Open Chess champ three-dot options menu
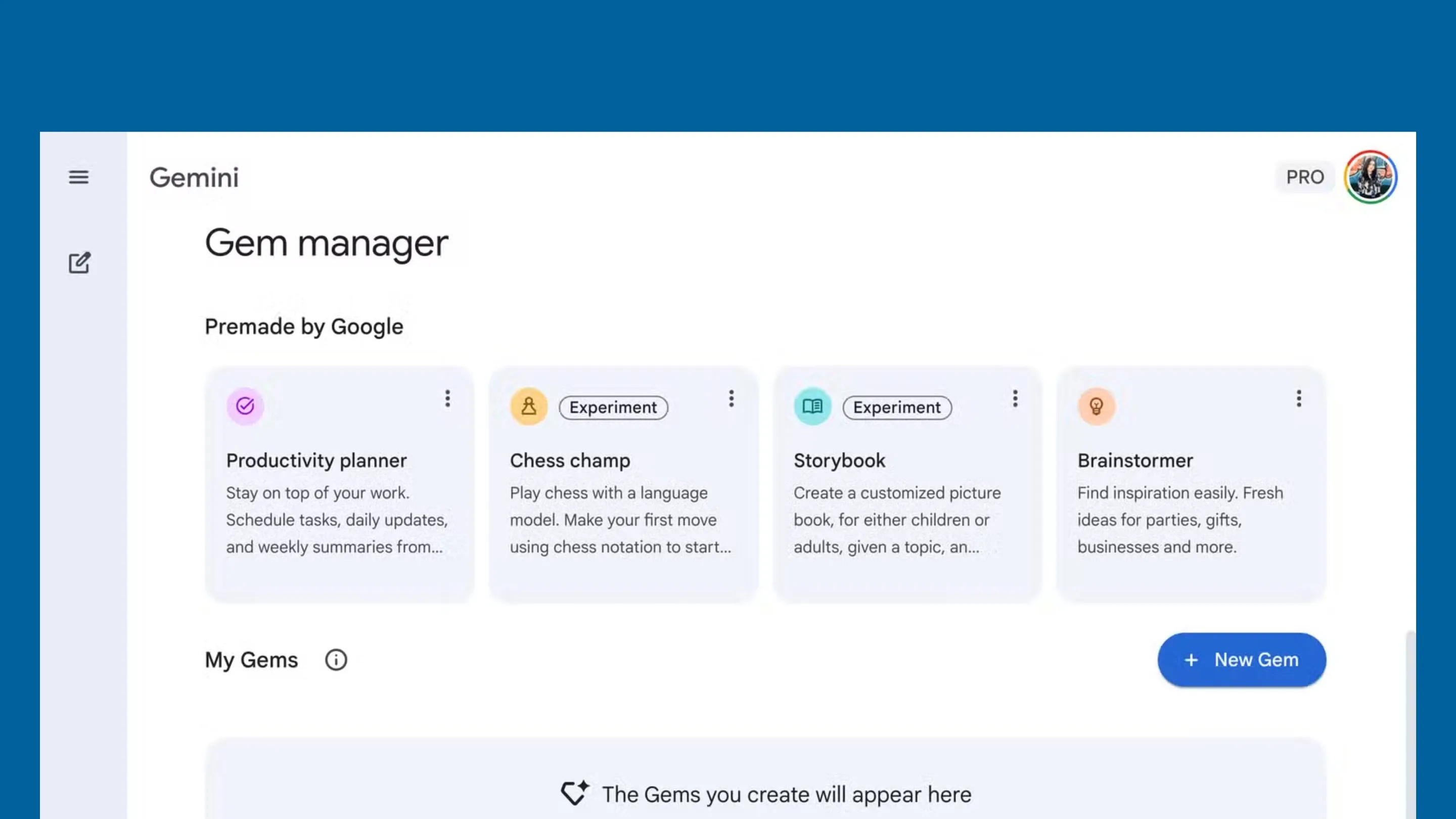1456x819 pixels. click(731, 398)
